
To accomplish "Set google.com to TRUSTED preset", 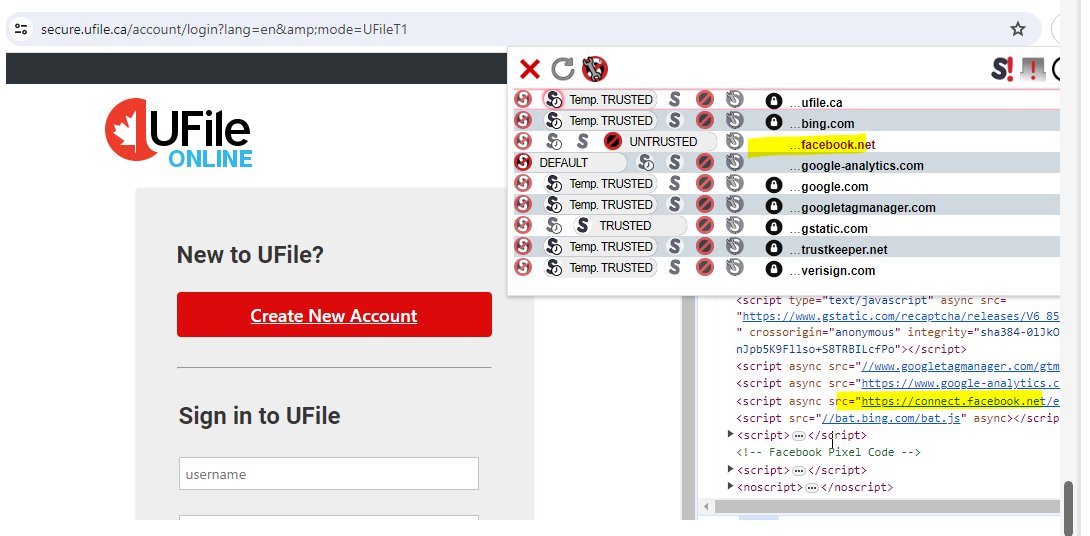I will click(674, 184).
